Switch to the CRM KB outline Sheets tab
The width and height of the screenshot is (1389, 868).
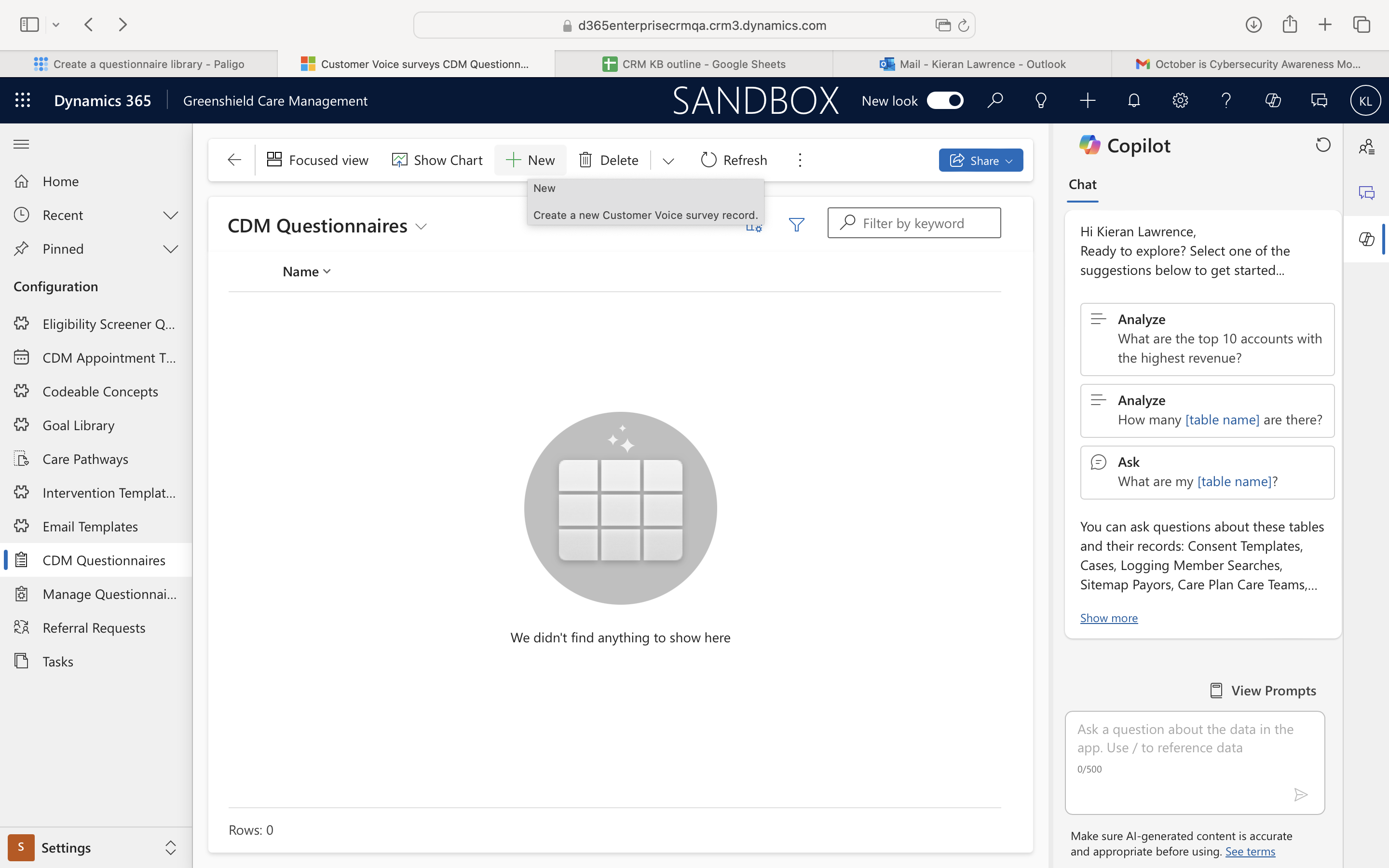click(694, 64)
